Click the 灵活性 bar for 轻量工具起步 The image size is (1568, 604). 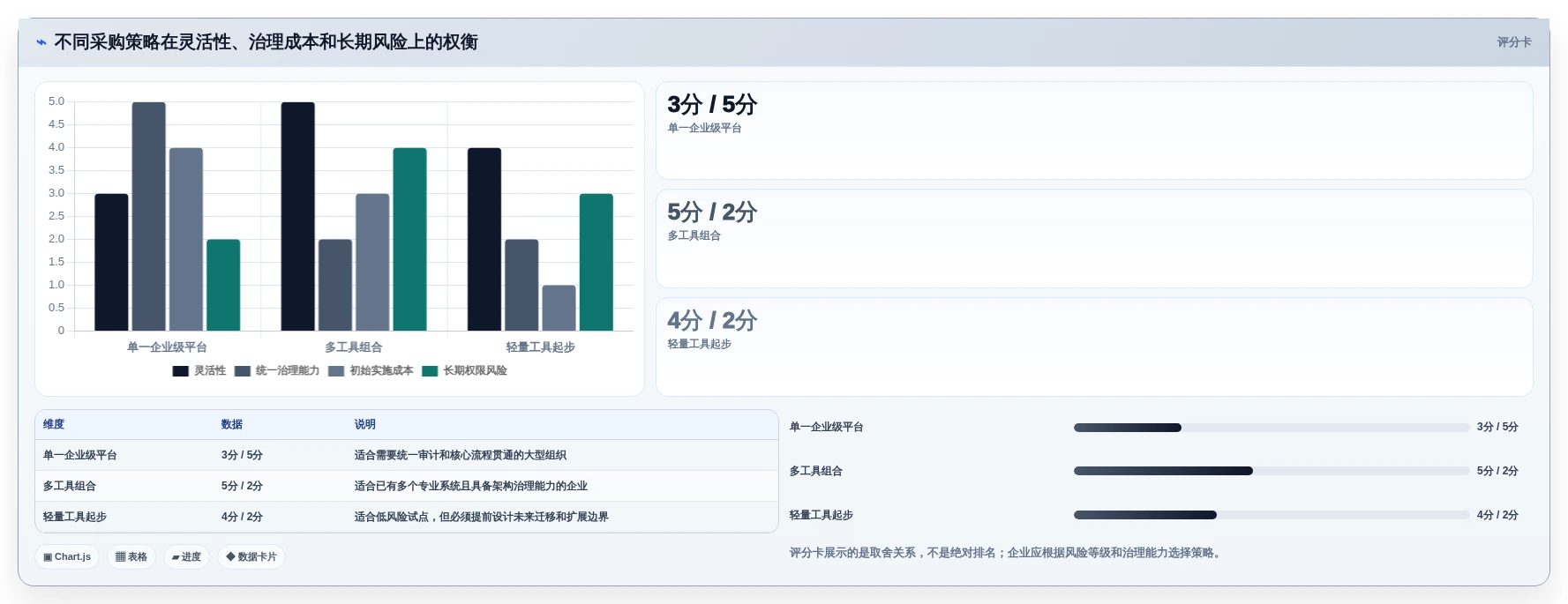tap(484, 240)
